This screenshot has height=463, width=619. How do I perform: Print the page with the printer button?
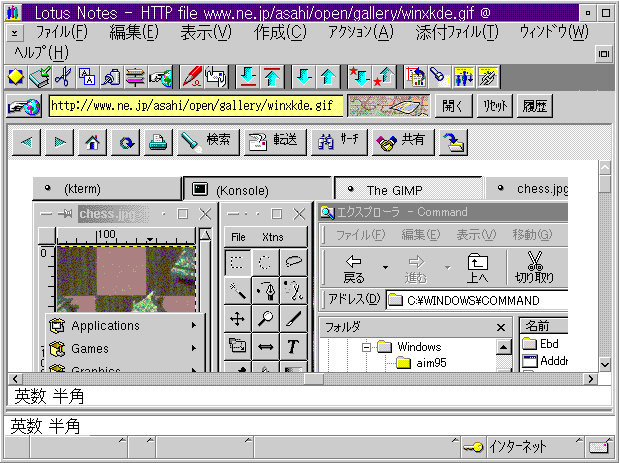(x=158, y=142)
